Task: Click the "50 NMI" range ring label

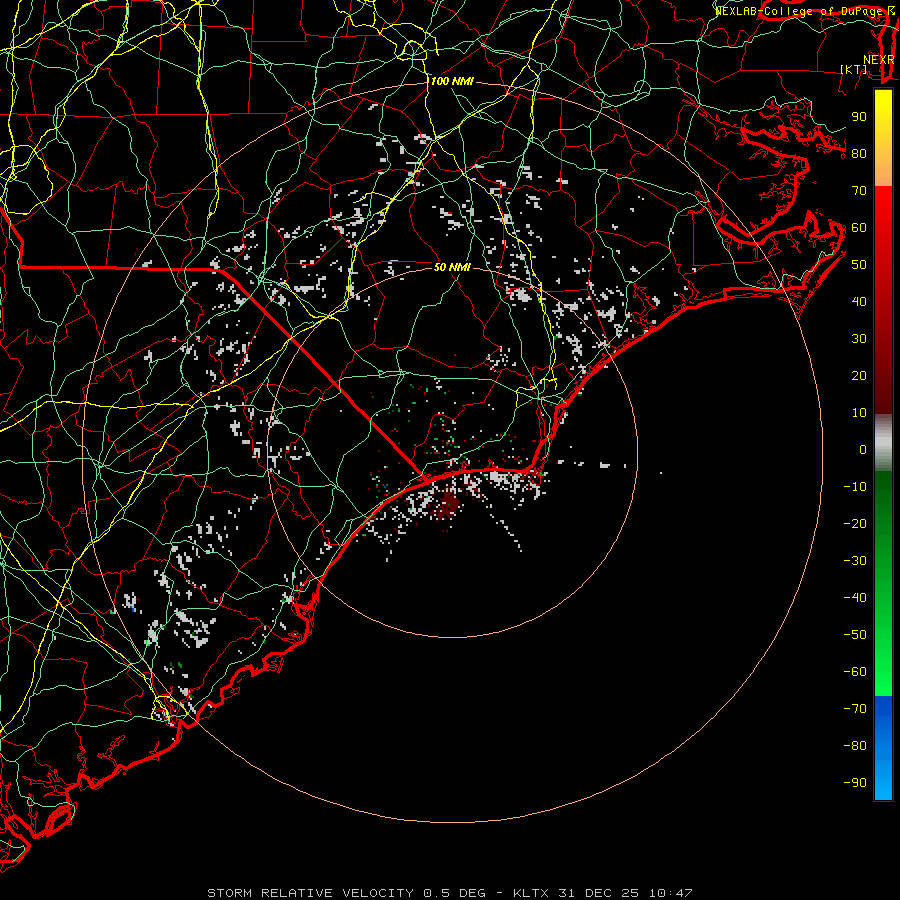Action: [x=452, y=267]
